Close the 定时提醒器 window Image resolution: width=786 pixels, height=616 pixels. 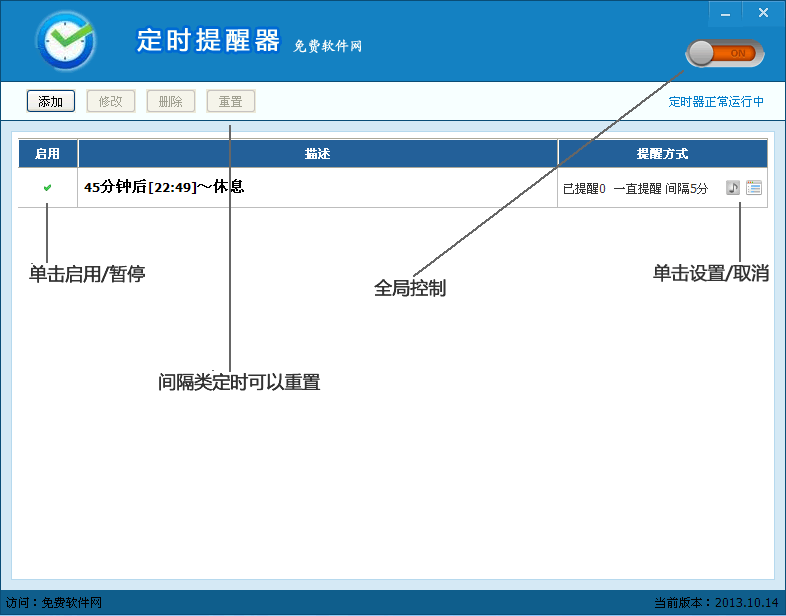pos(763,13)
